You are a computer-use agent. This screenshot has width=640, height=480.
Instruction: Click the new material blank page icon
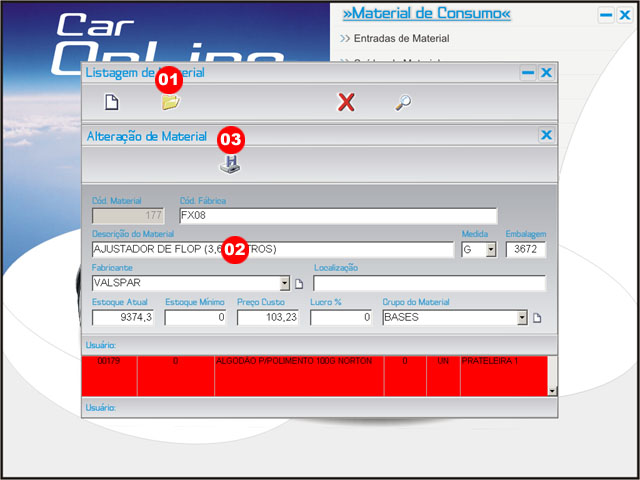point(113,102)
